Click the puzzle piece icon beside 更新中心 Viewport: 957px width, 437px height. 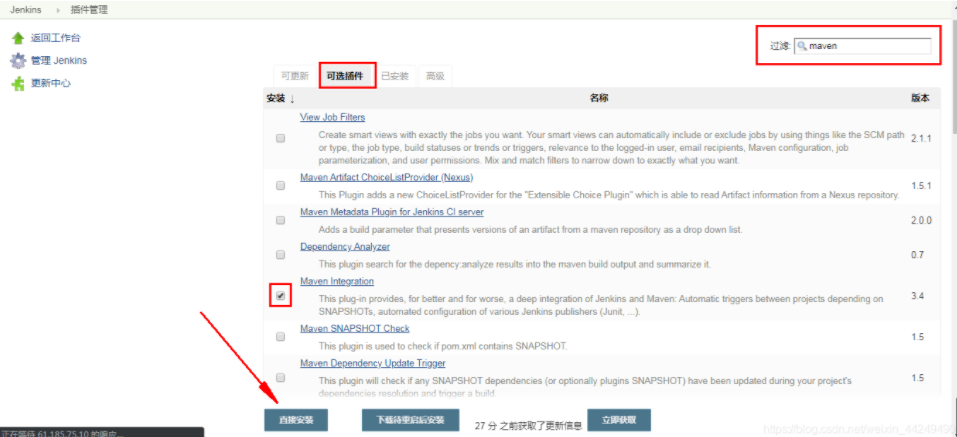tap(18, 84)
